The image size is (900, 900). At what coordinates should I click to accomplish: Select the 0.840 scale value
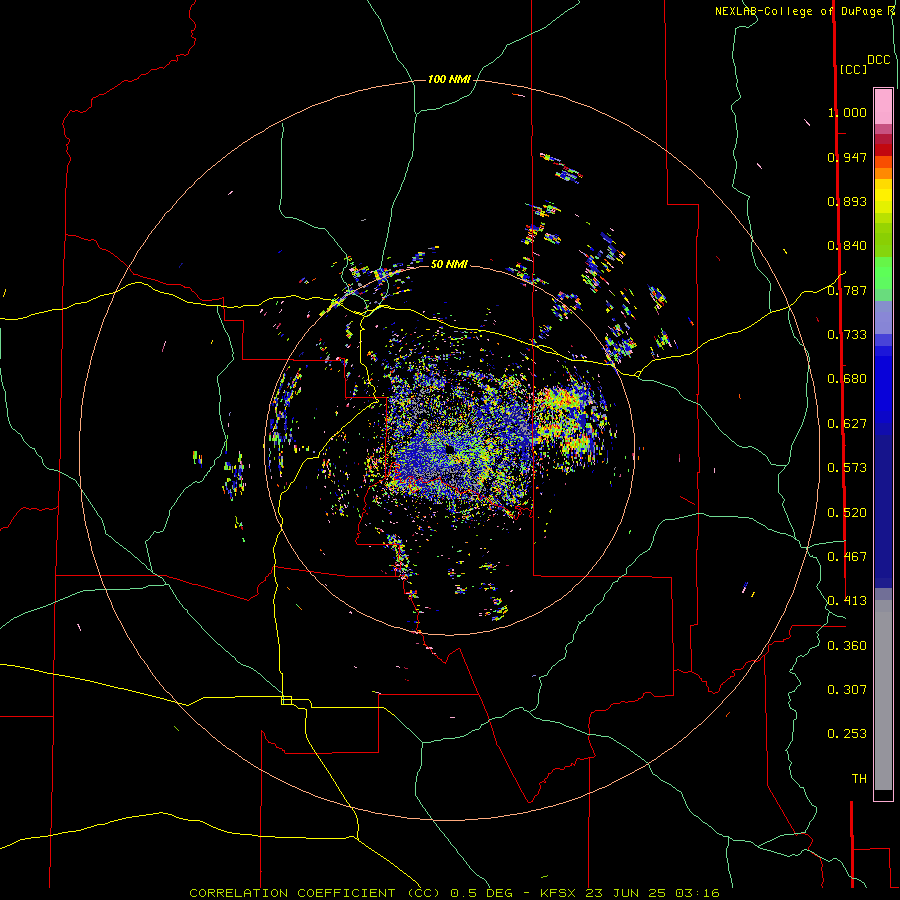pyautogui.click(x=847, y=246)
